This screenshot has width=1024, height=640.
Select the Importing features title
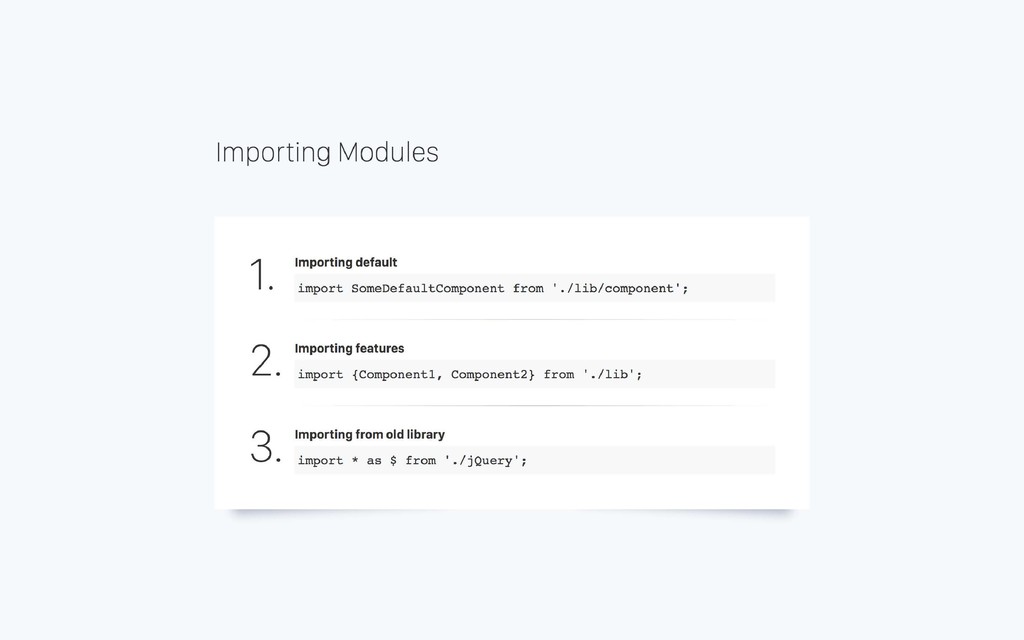pyautogui.click(x=349, y=349)
